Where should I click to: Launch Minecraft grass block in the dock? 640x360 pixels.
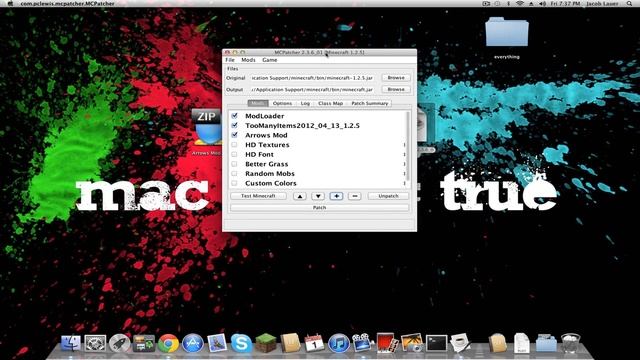tap(266, 343)
